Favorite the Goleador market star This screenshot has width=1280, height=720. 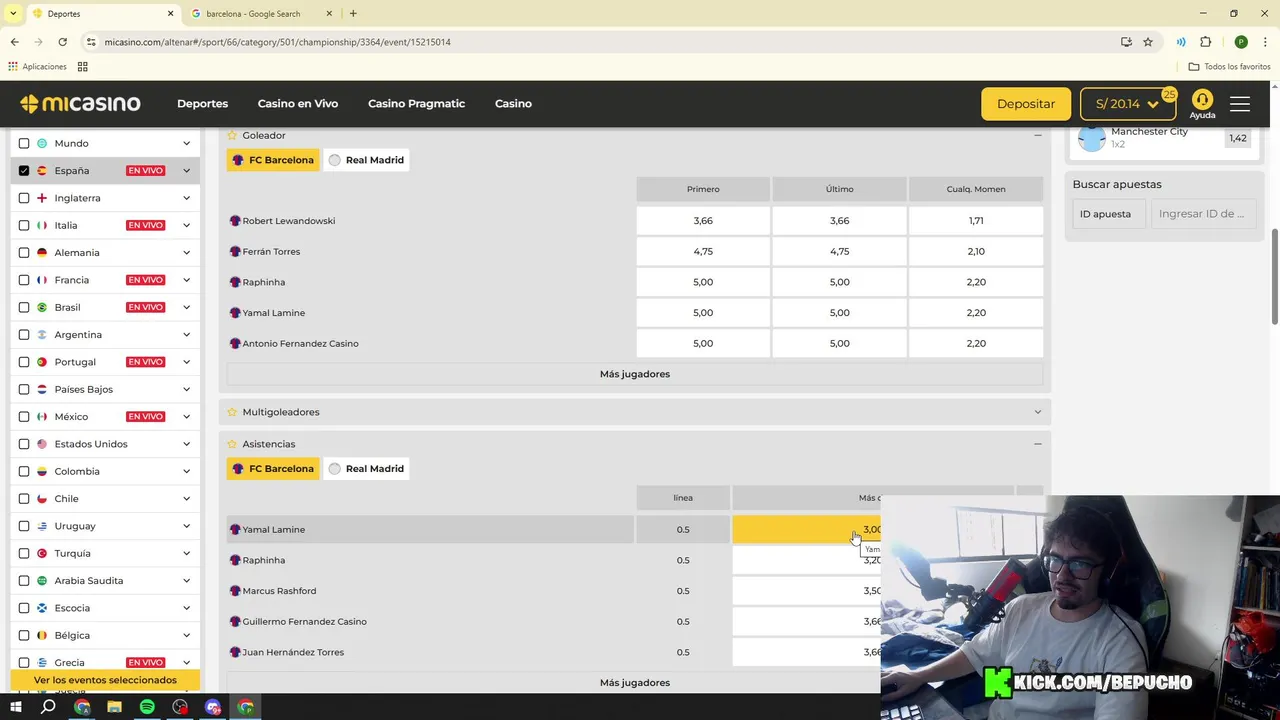pyautogui.click(x=232, y=135)
